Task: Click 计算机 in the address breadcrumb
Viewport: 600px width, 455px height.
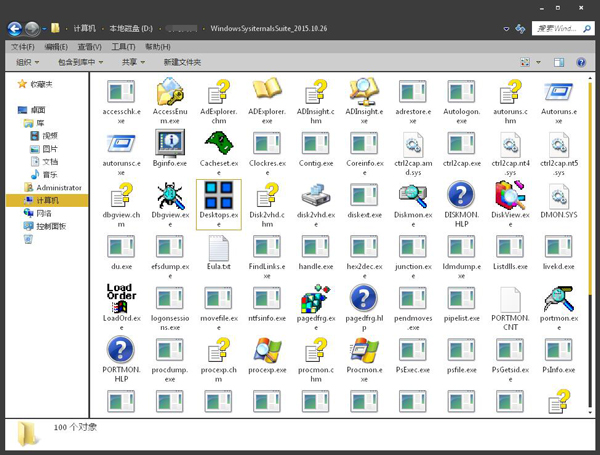Action: pyautogui.click(x=84, y=28)
